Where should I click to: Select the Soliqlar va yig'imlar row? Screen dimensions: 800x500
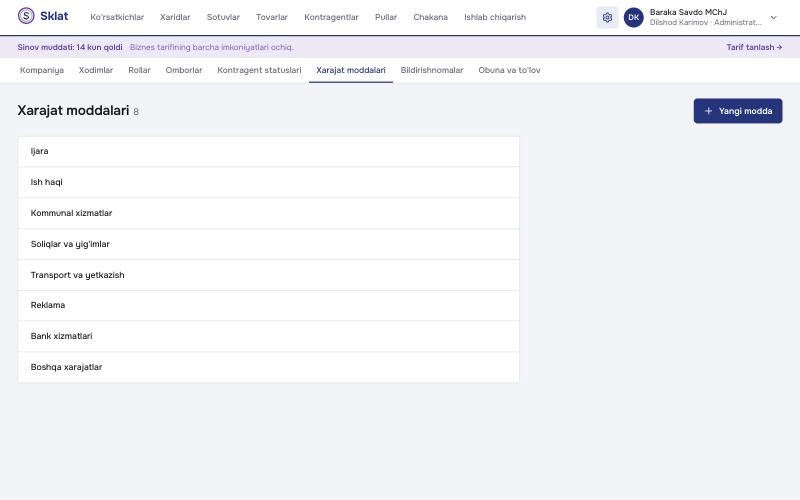click(268, 244)
